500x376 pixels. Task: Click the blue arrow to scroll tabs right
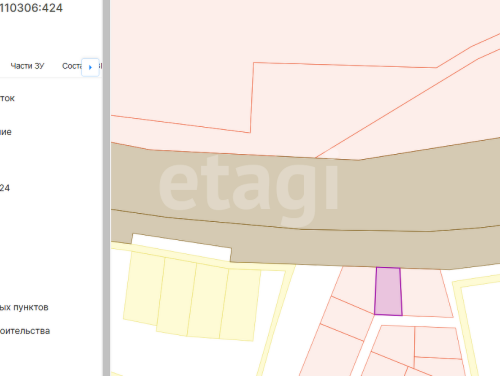pyautogui.click(x=90, y=67)
